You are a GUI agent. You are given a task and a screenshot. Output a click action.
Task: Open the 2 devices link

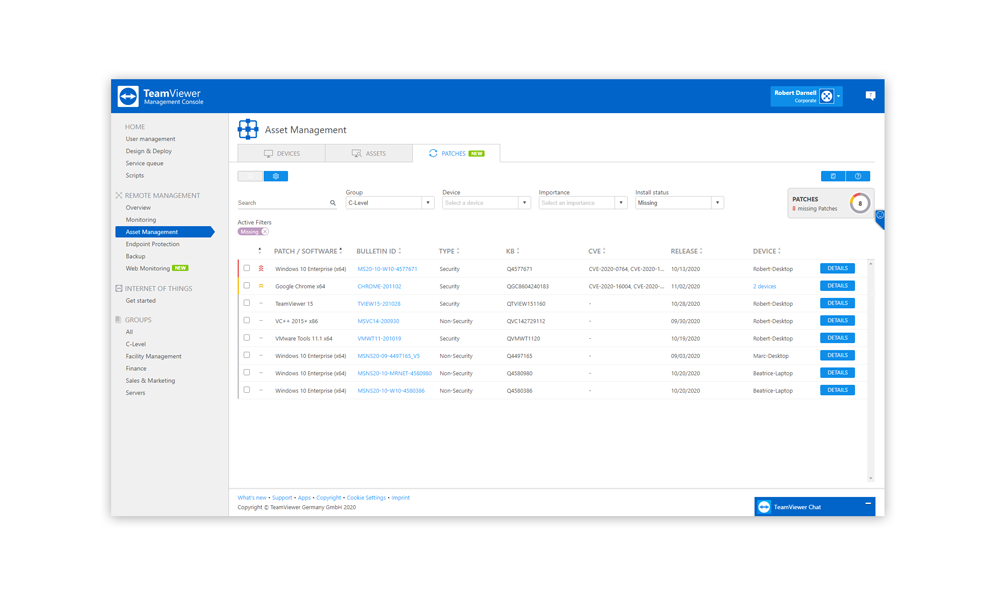pyautogui.click(x=765, y=286)
